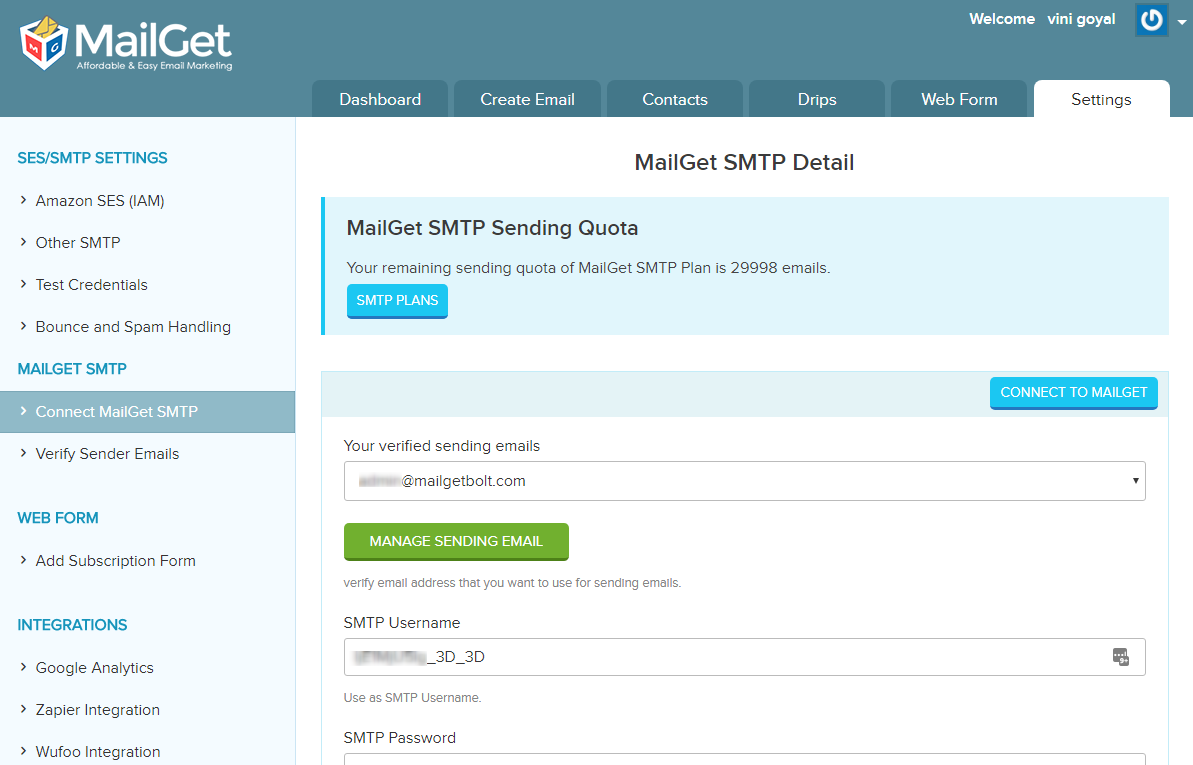Viewport: 1193px width, 765px height.
Task: Click the chevron next to Zapier Integration
Action: [x=23, y=709]
